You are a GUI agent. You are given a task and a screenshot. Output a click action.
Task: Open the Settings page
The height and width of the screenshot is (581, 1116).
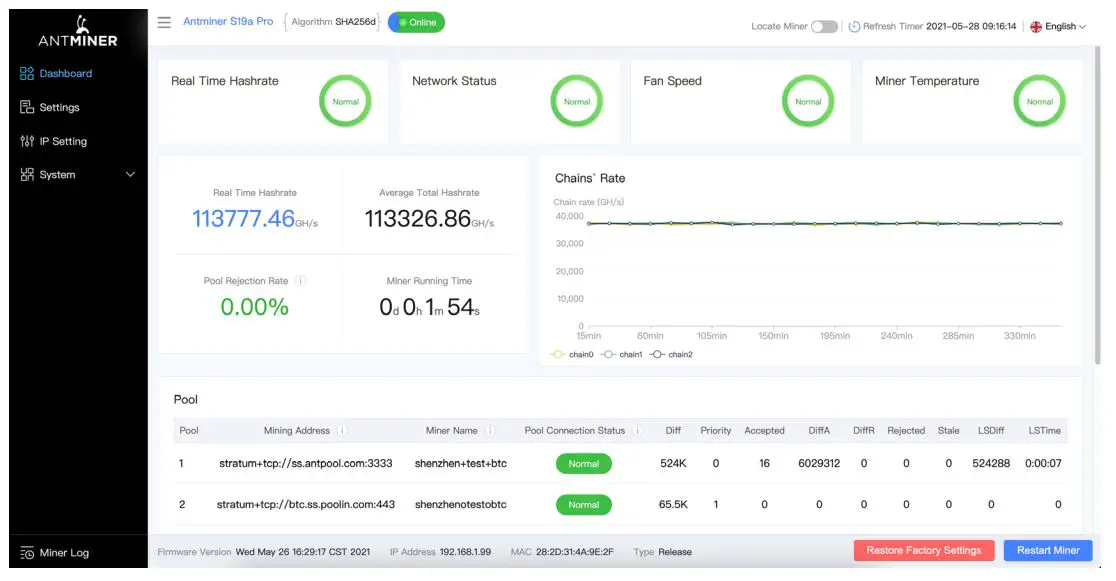point(59,108)
